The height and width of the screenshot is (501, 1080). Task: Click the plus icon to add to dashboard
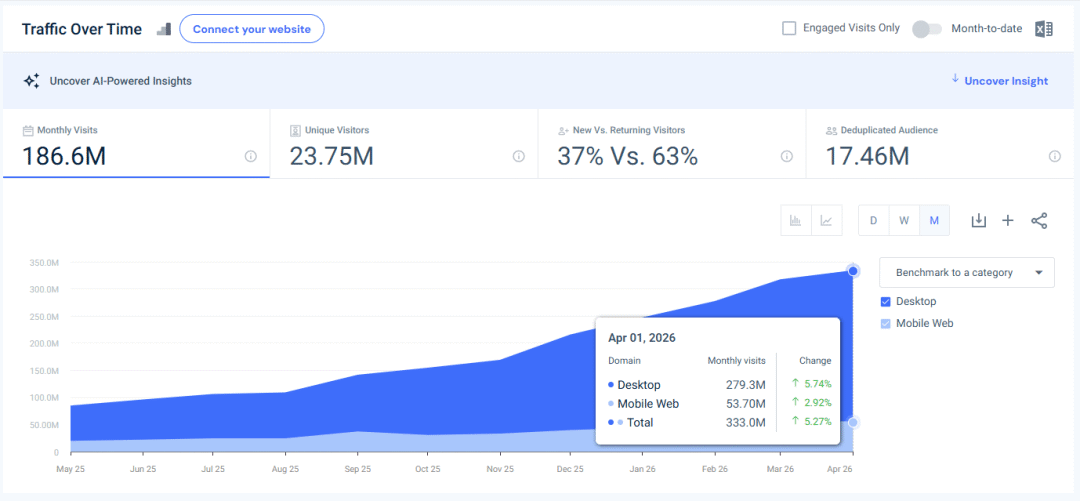(1008, 221)
